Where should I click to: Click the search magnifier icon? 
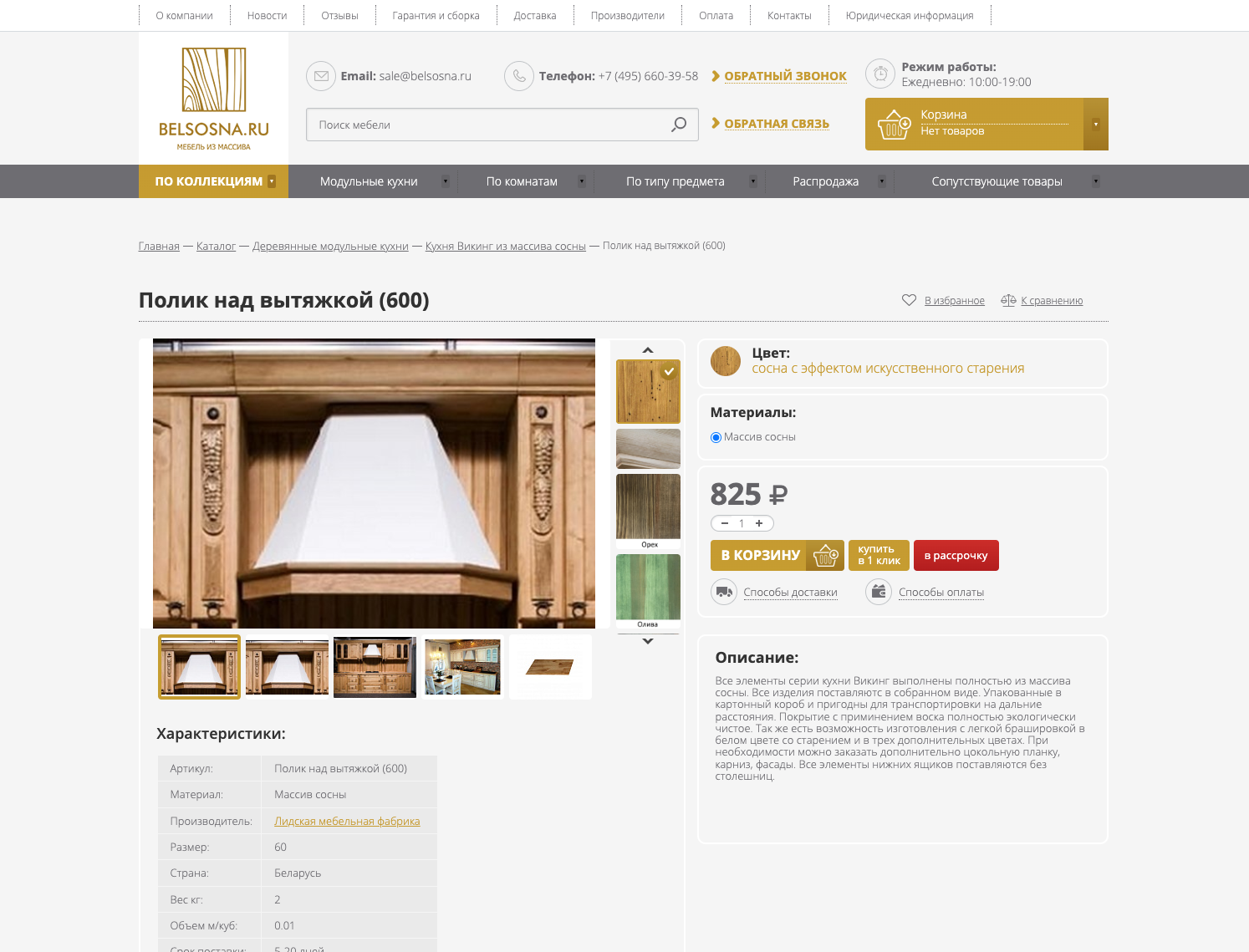pos(679,125)
